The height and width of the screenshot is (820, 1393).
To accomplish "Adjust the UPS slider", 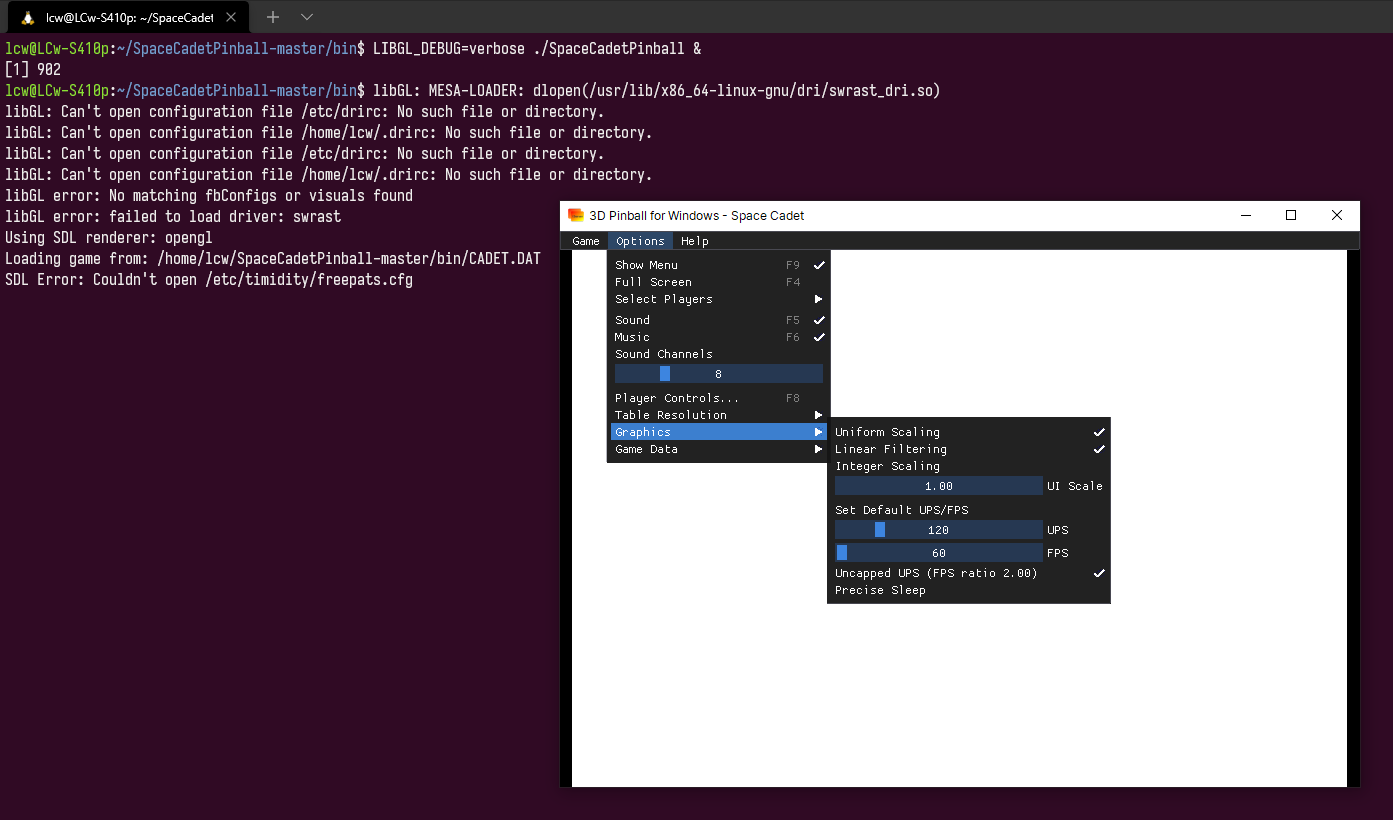I will tap(939, 530).
